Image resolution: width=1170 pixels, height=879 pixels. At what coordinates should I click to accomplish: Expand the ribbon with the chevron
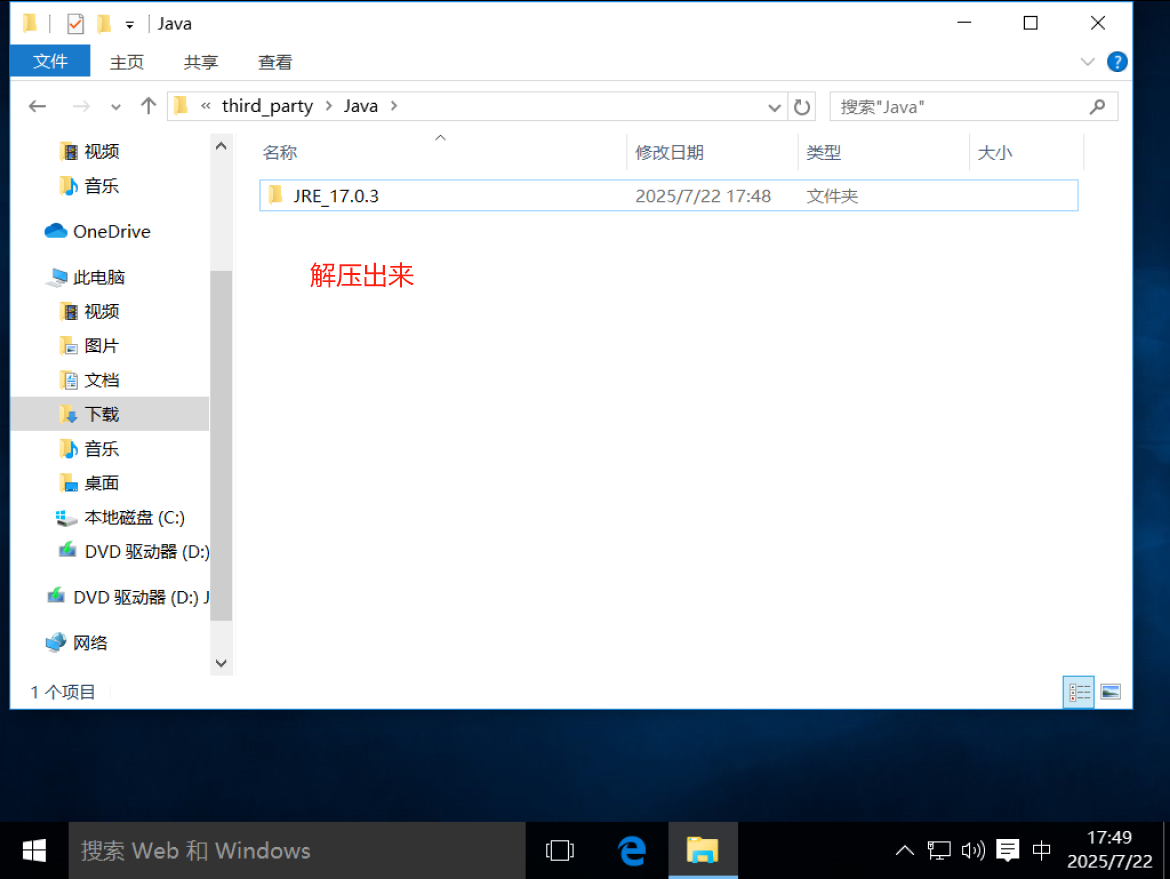point(1087,62)
